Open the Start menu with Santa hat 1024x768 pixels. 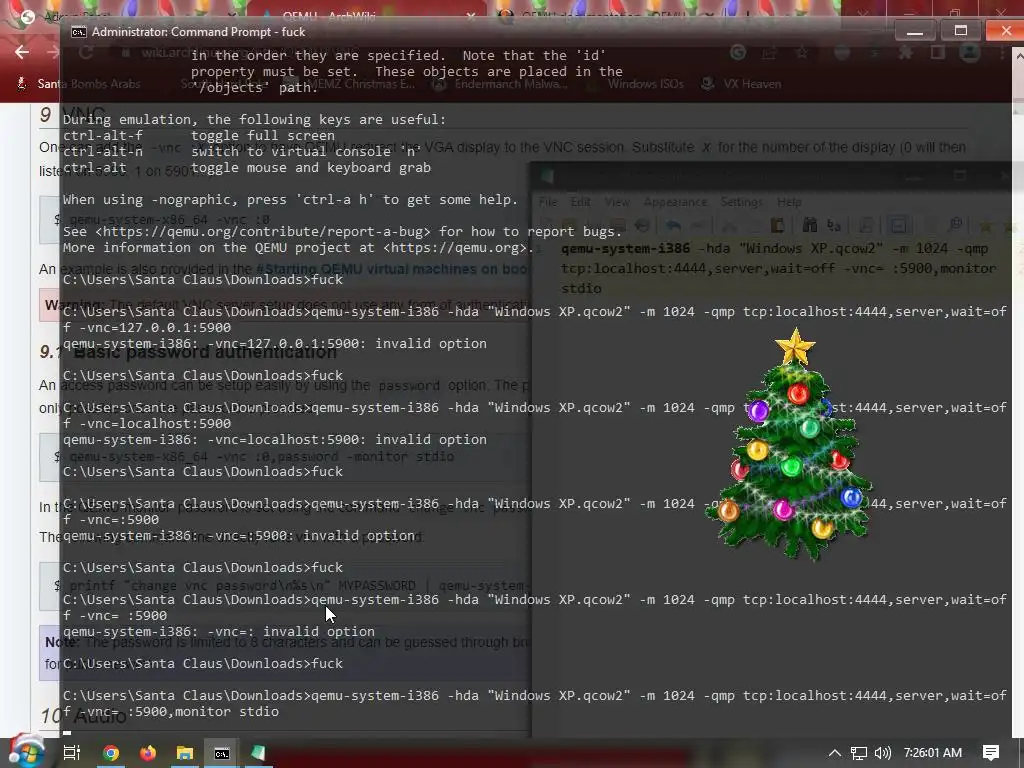click(x=26, y=752)
